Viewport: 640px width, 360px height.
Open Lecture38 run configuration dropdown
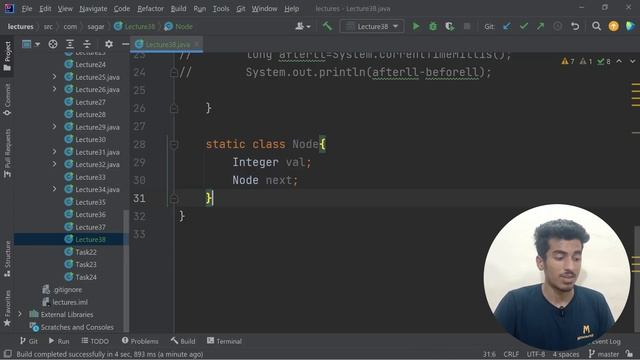point(372,27)
